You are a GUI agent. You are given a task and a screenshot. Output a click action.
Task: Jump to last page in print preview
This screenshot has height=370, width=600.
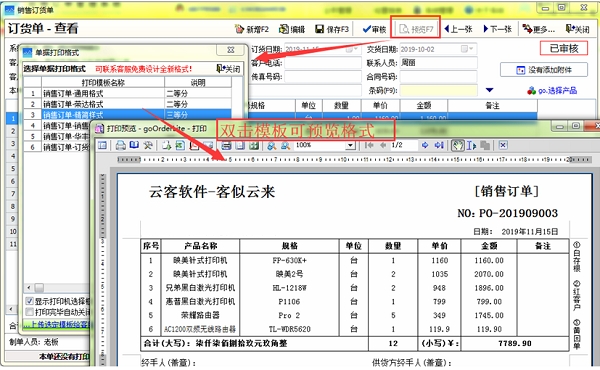point(439,145)
